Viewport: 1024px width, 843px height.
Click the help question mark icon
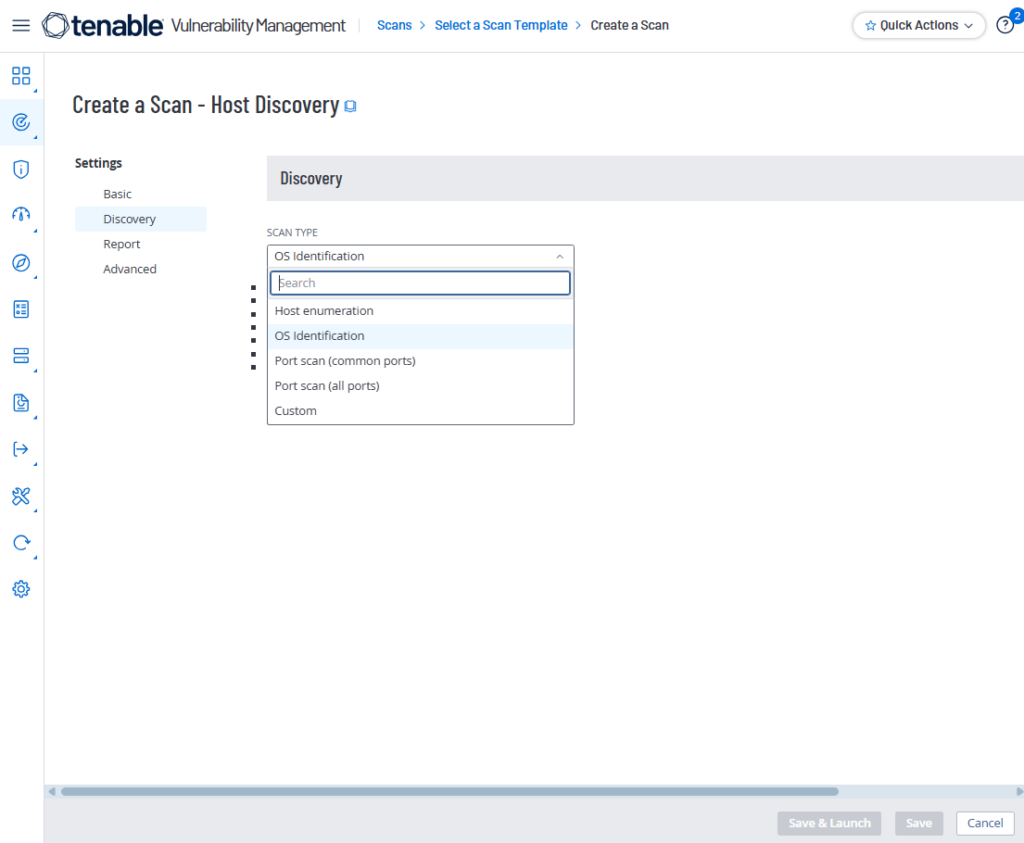[x=1004, y=25]
